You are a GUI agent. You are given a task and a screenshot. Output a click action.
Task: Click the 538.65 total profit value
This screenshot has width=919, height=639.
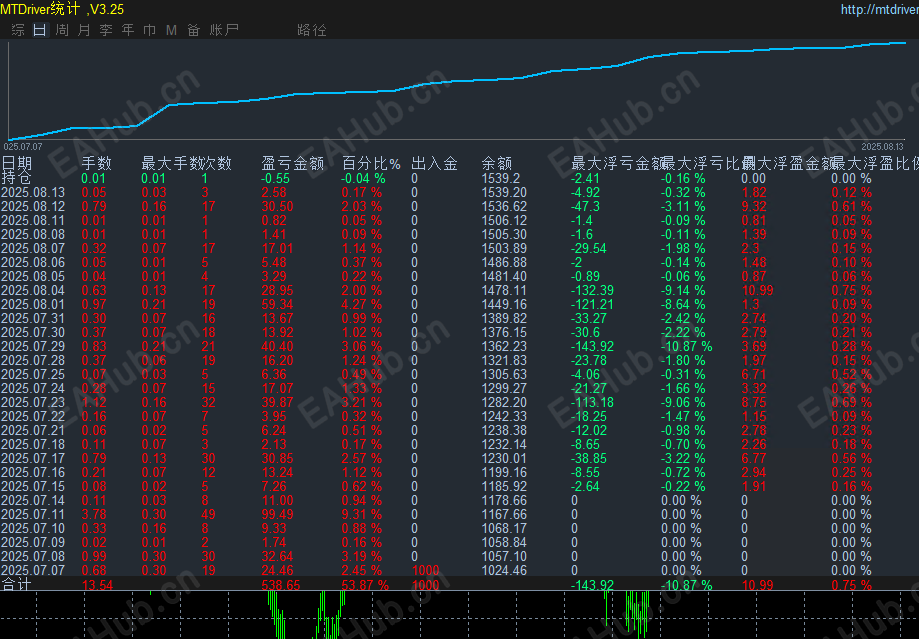[x=281, y=585]
